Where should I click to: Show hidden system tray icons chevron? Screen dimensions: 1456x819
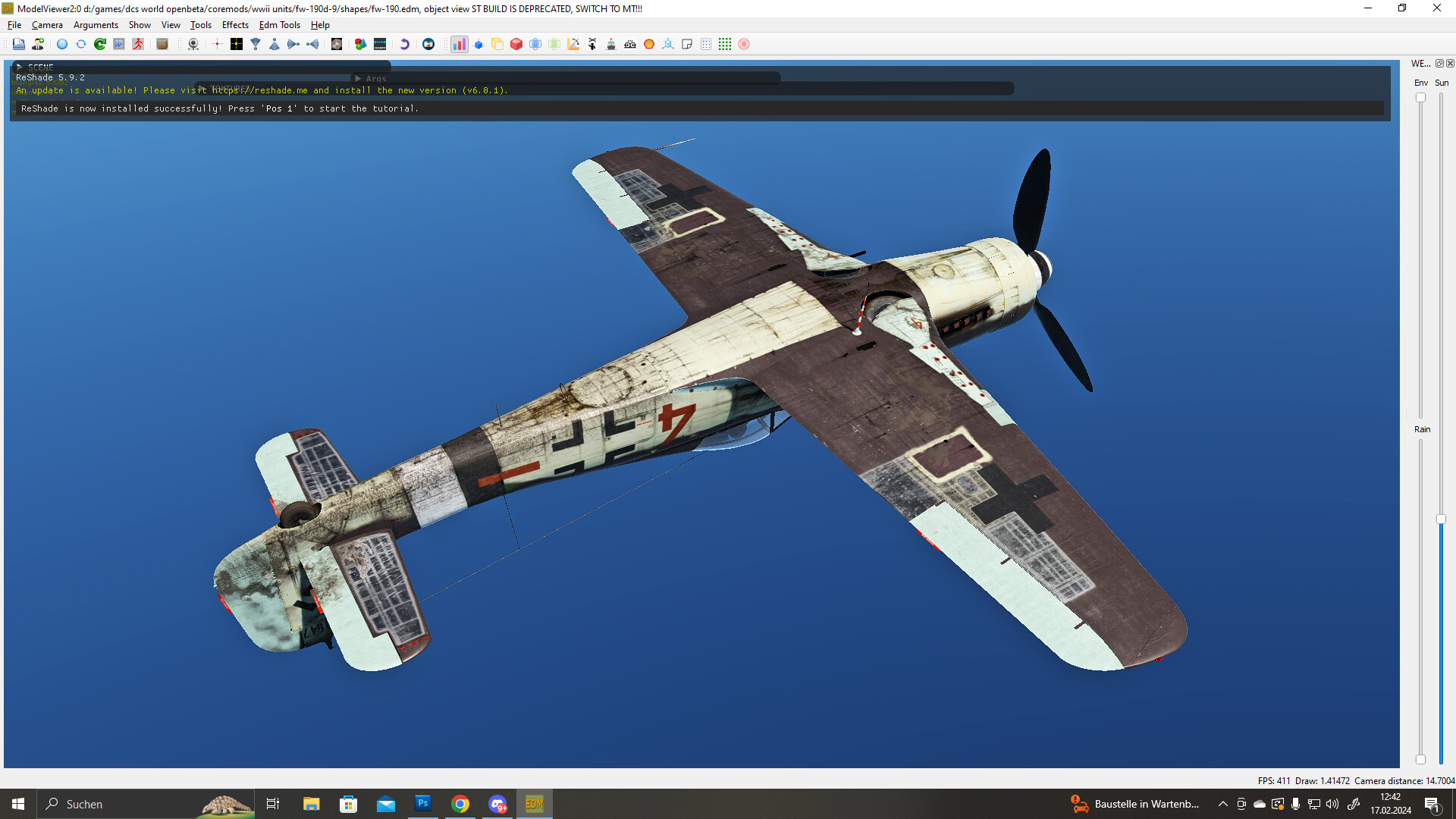click(x=1222, y=804)
